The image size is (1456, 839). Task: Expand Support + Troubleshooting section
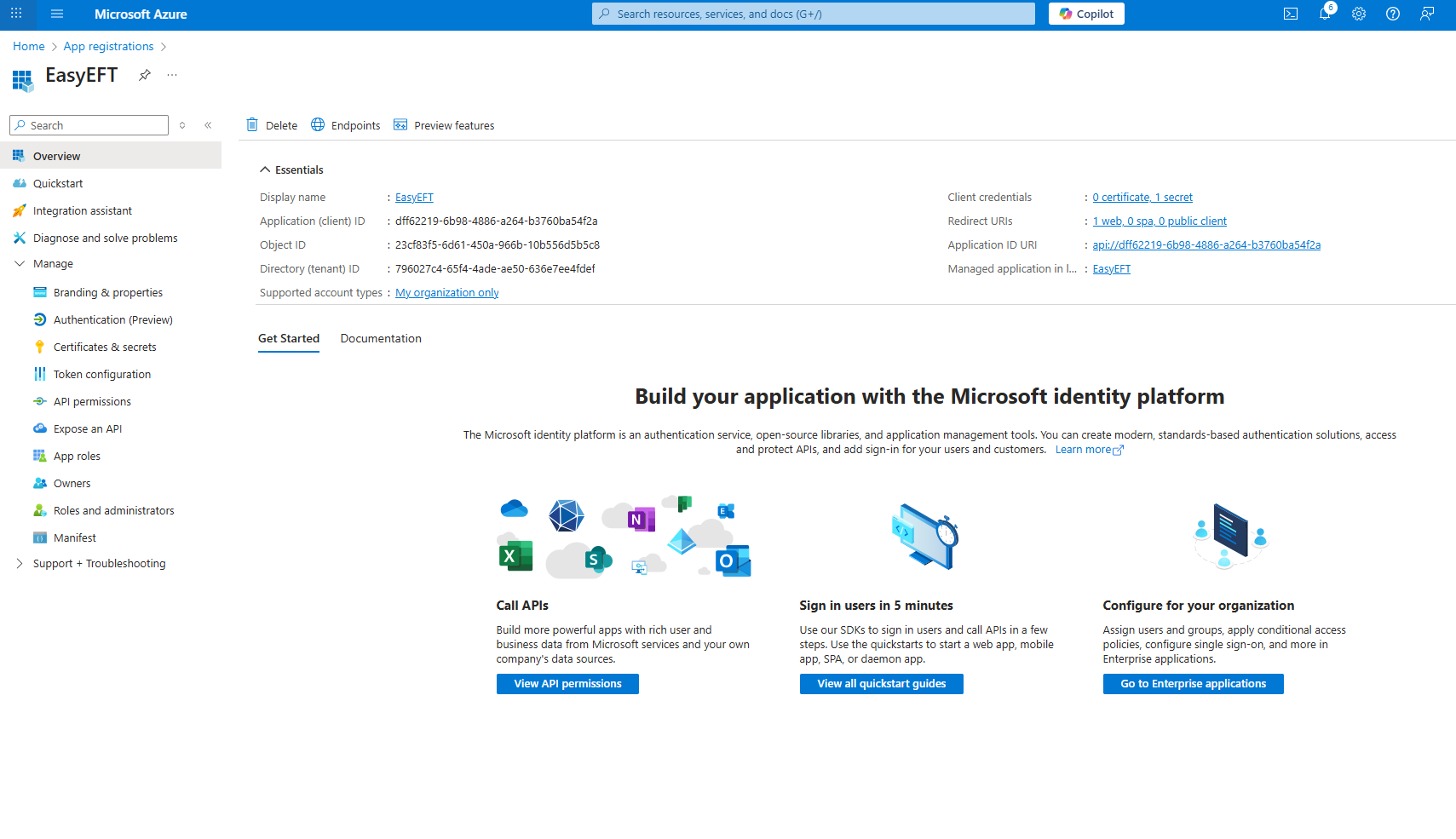[20, 564]
